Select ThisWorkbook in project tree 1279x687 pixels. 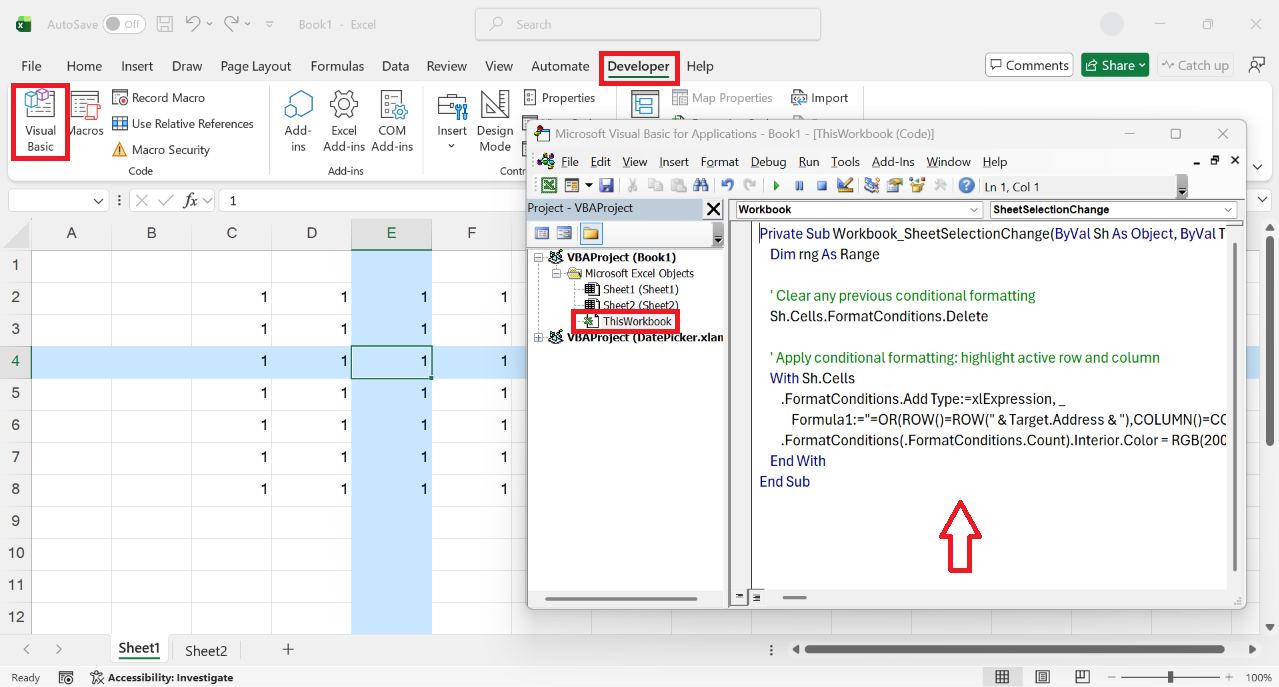637,321
